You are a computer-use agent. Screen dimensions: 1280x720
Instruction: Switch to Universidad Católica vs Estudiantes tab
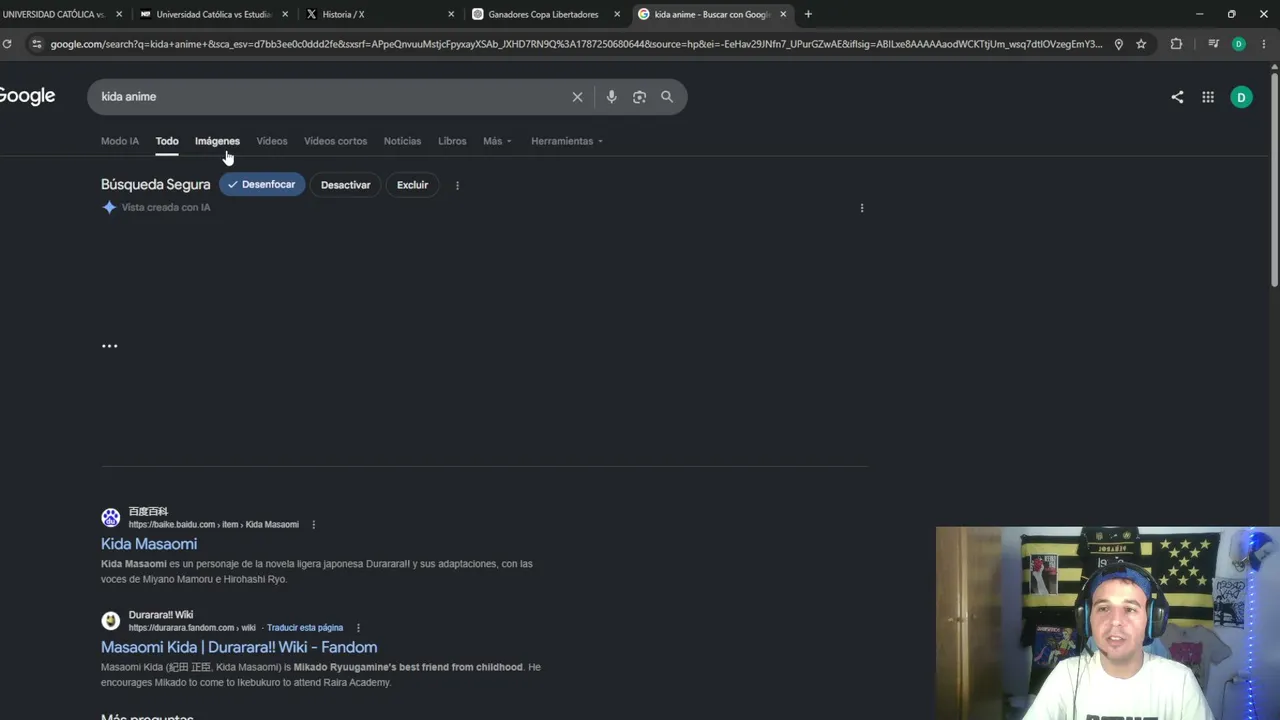point(214,14)
